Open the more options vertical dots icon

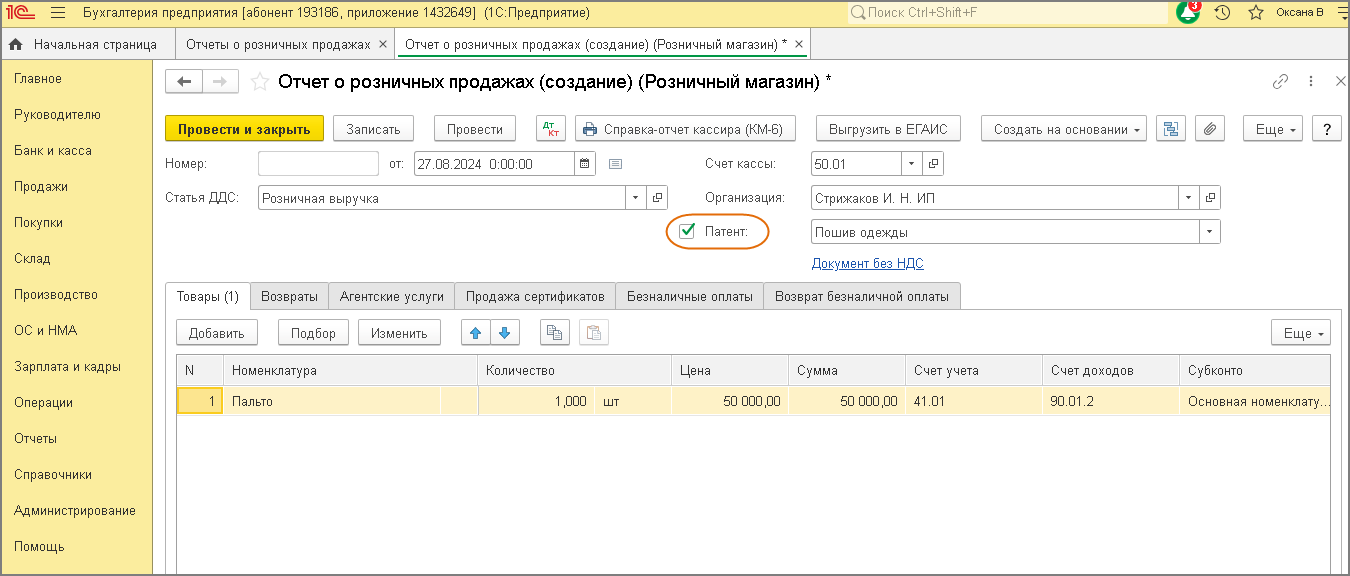(x=1311, y=82)
